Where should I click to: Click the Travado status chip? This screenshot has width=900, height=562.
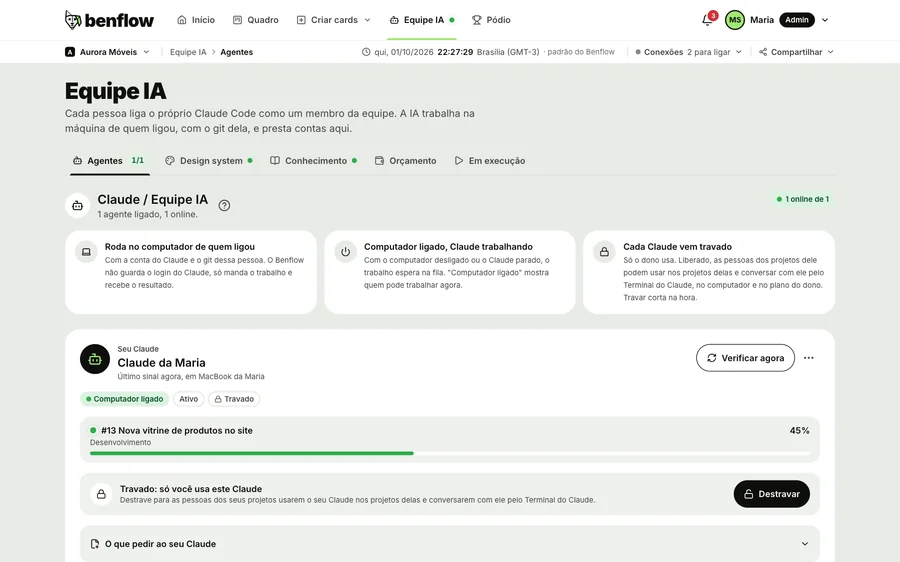(234, 399)
